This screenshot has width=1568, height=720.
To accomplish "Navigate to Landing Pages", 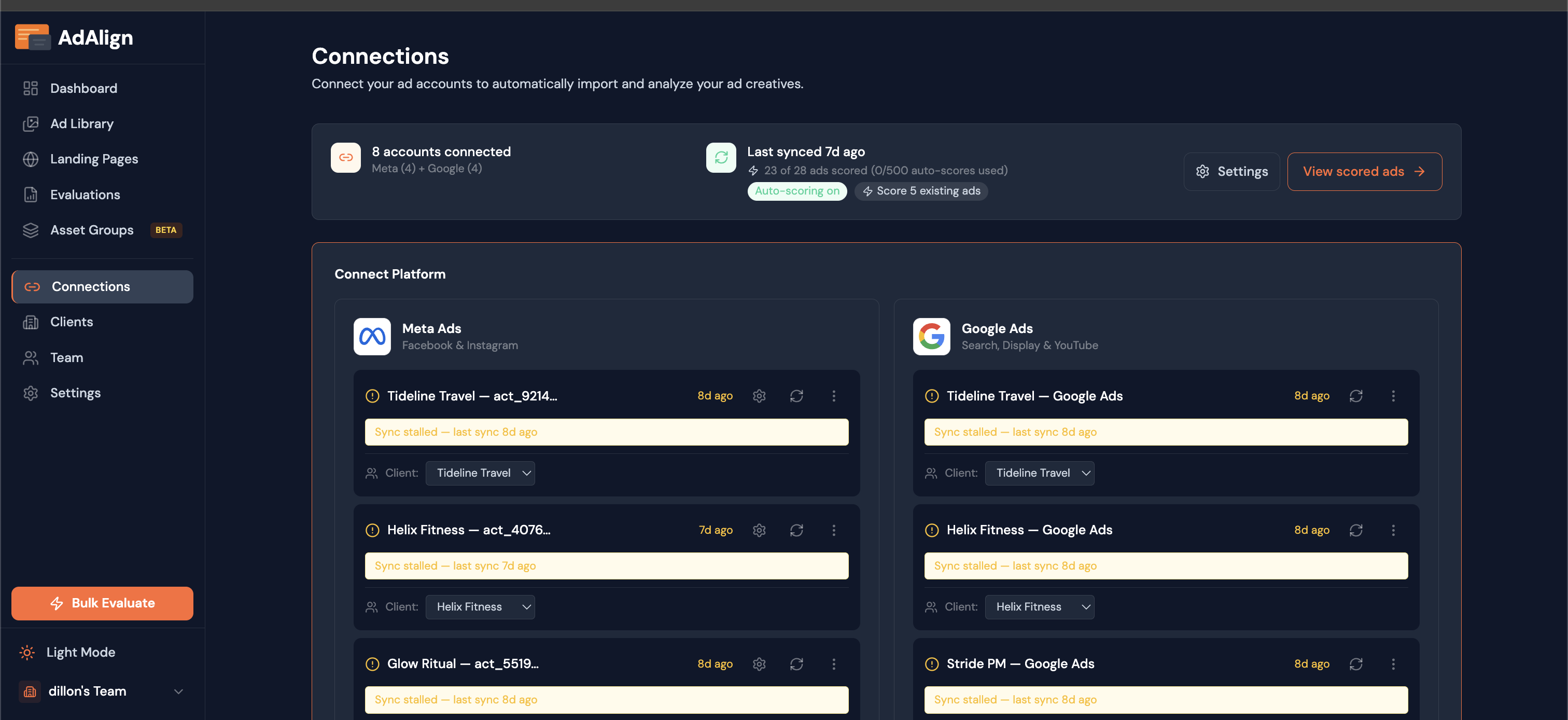I will click(x=102, y=159).
